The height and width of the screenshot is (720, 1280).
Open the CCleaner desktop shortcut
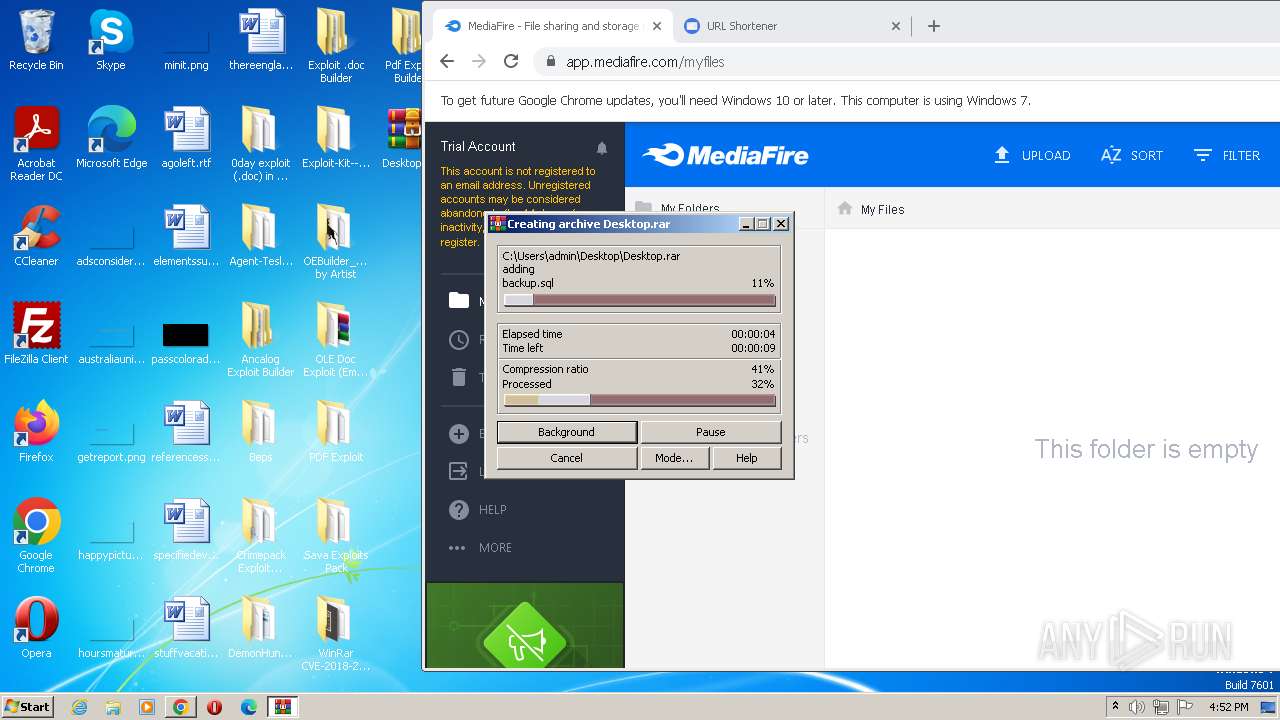click(36, 236)
